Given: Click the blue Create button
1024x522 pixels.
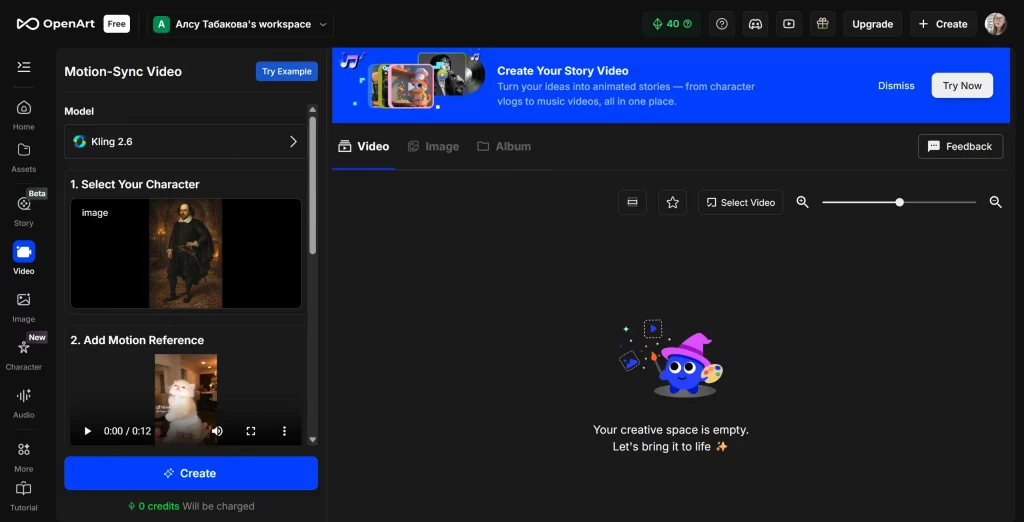Looking at the screenshot, I should [x=191, y=473].
